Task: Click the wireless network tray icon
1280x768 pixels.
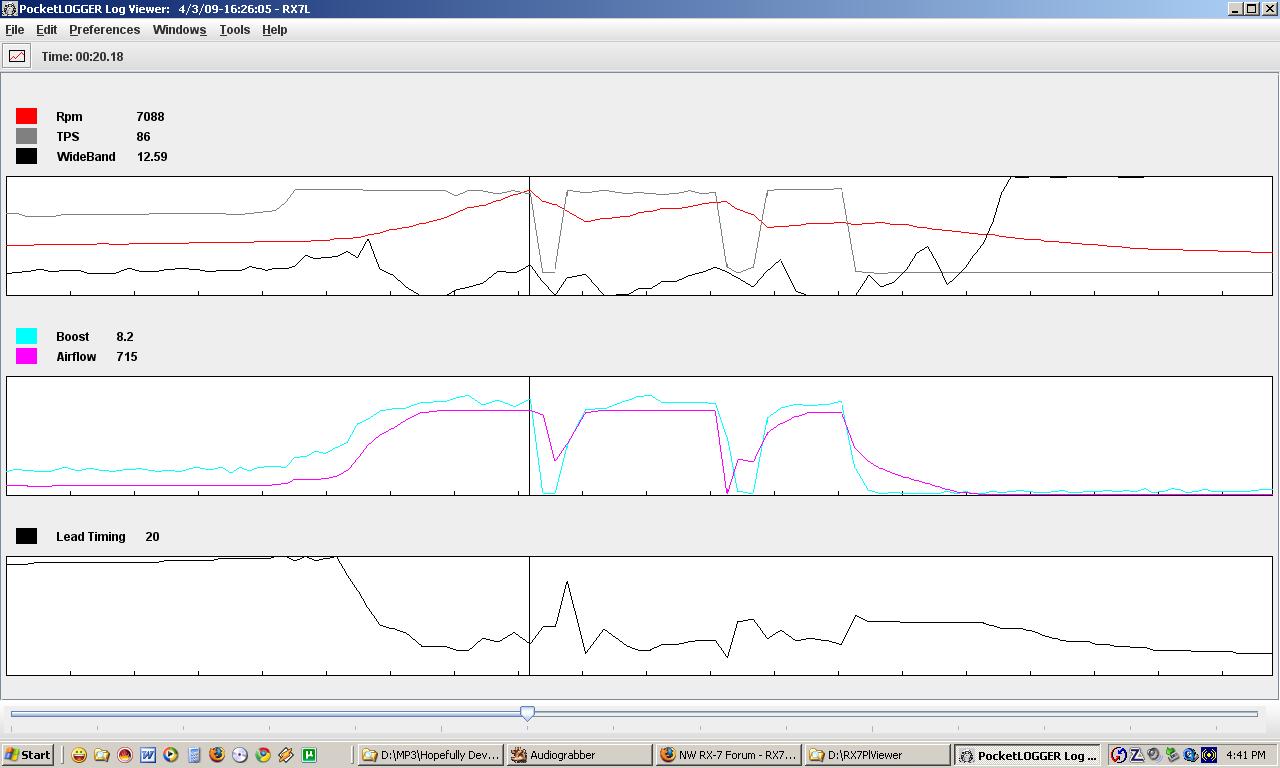Action: pos(1208,755)
